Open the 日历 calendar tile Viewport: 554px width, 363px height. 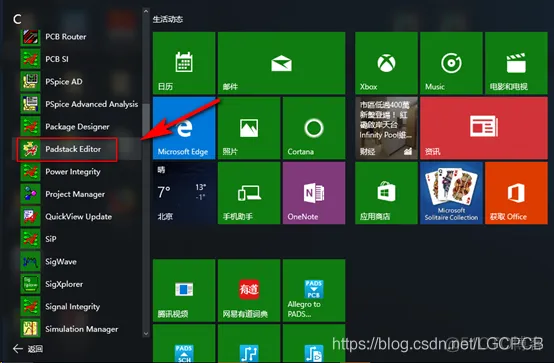184,63
